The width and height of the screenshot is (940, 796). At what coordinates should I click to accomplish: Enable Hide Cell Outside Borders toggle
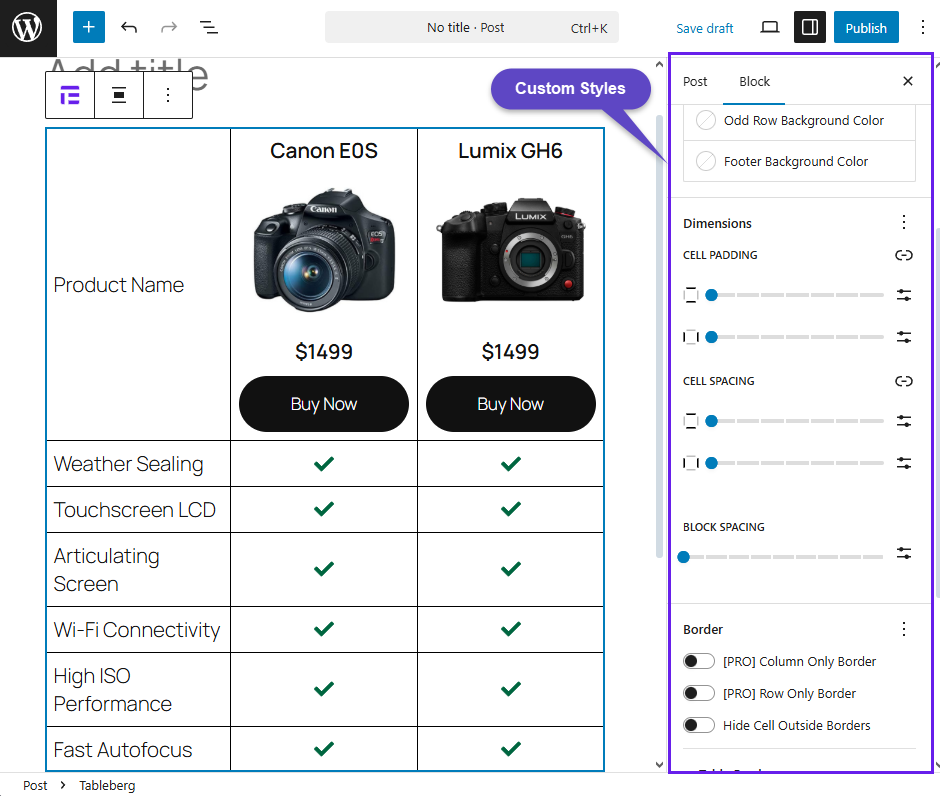[x=699, y=725]
